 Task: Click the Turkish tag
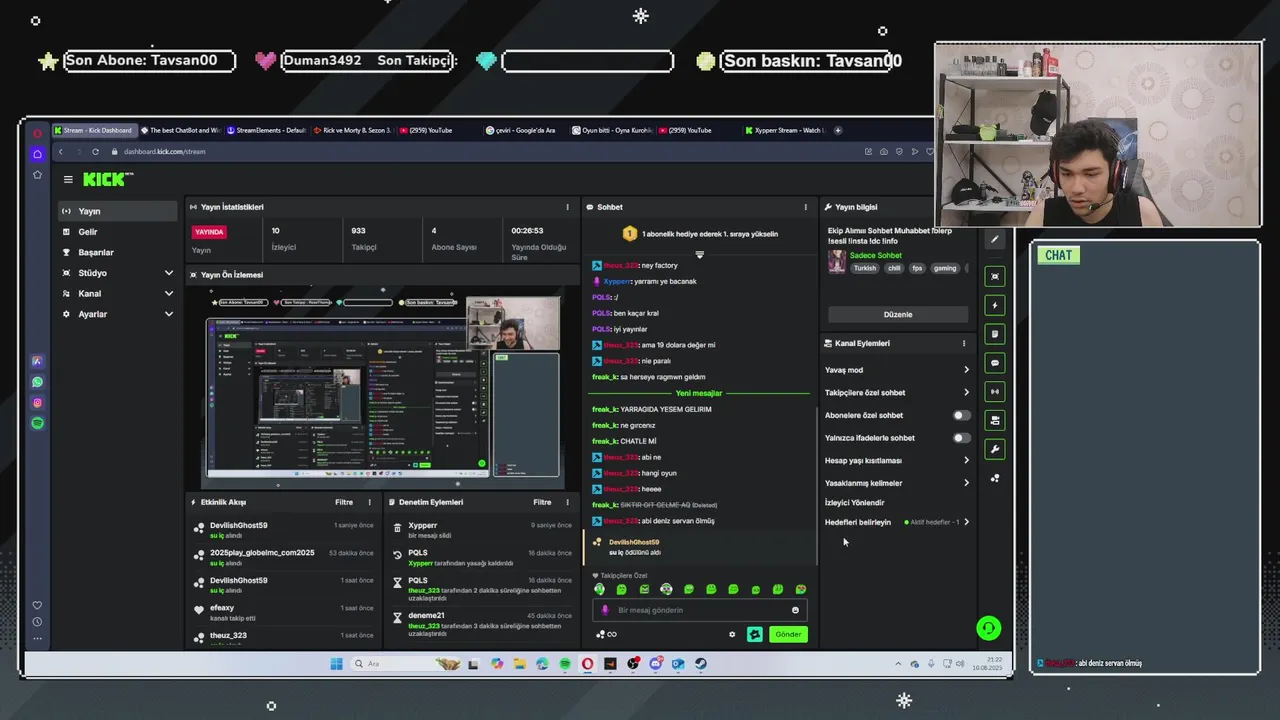click(865, 268)
